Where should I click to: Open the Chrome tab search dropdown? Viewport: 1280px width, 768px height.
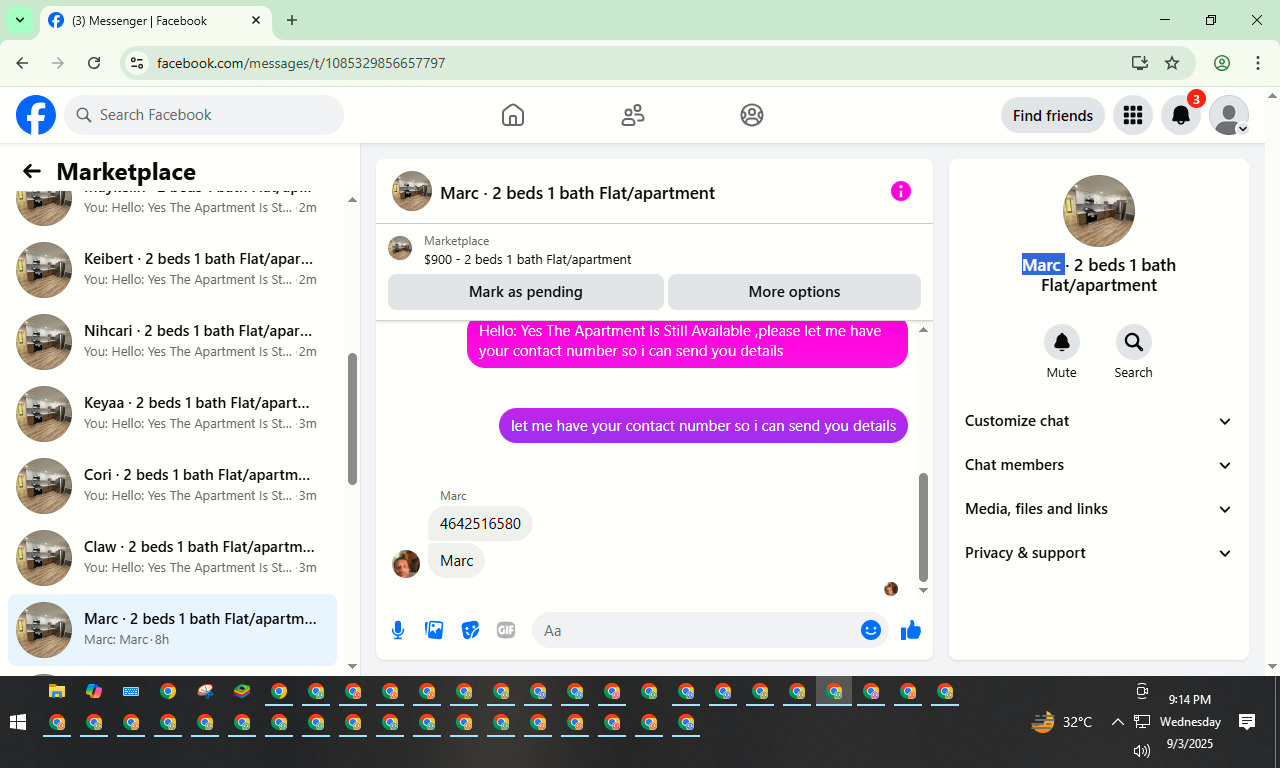click(x=19, y=20)
